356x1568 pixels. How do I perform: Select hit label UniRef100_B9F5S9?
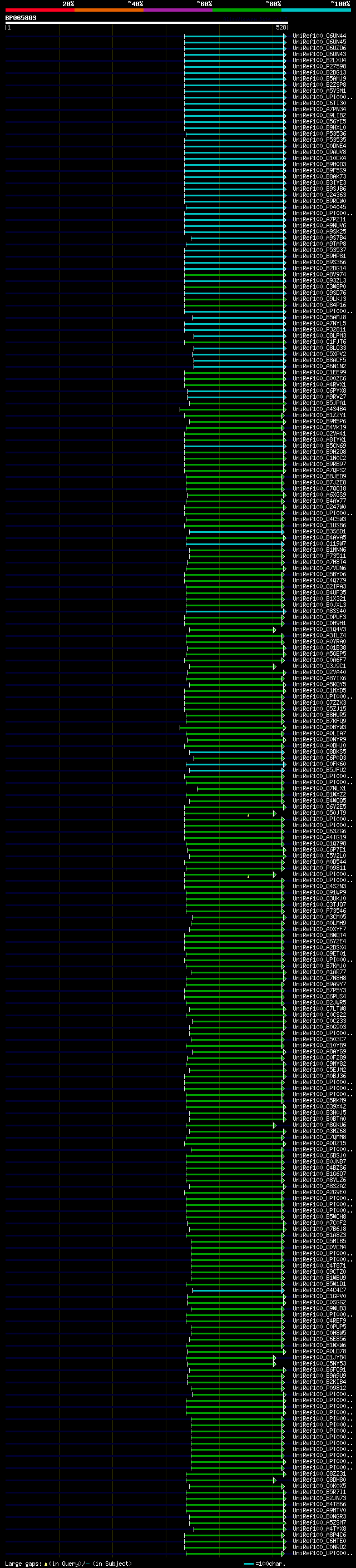[x=319, y=170]
